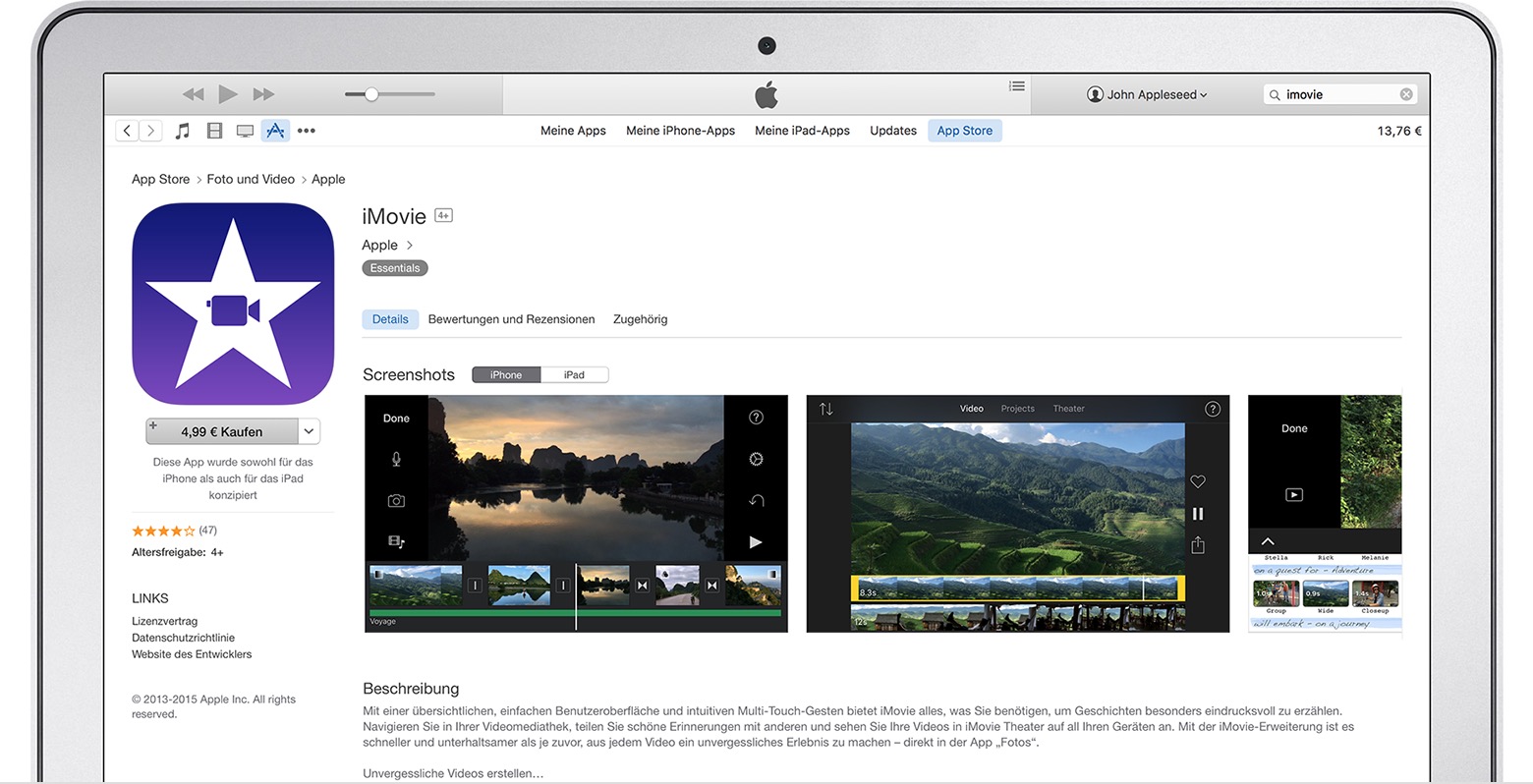The height and width of the screenshot is (784, 1533).
Task: Open the Up Next list icon
Action: [x=1017, y=86]
